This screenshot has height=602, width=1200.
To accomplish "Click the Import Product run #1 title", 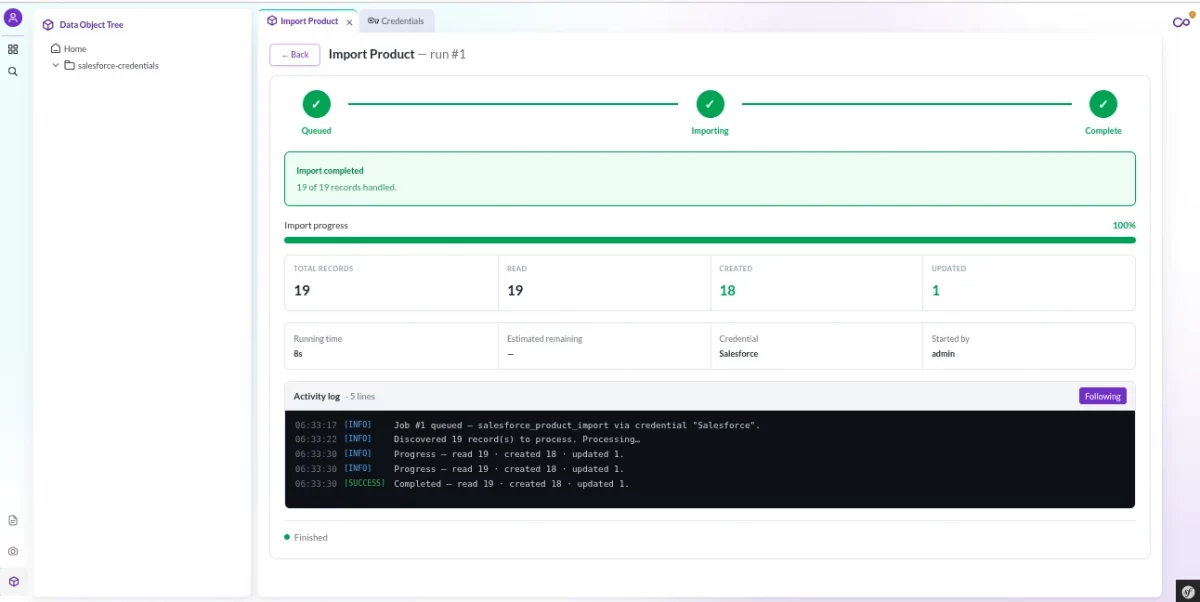I will pos(397,54).
